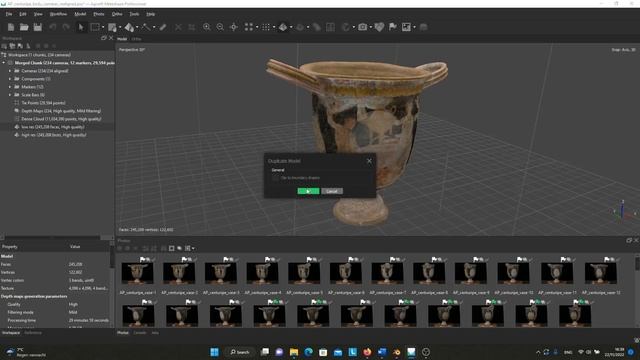Click the Windows Start button
The height and width of the screenshot is (360, 640).
coord(214,352)
